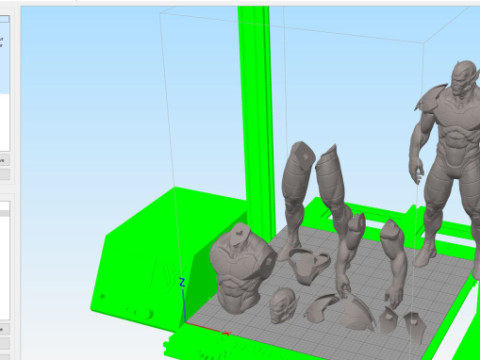Select the head model on the bed

pyautogui.click(x=283, y=305)
